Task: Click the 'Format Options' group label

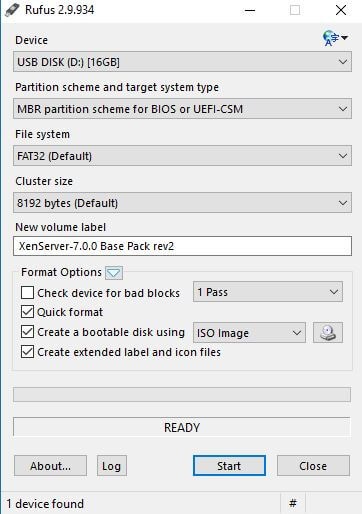Action: pos(61,272)
